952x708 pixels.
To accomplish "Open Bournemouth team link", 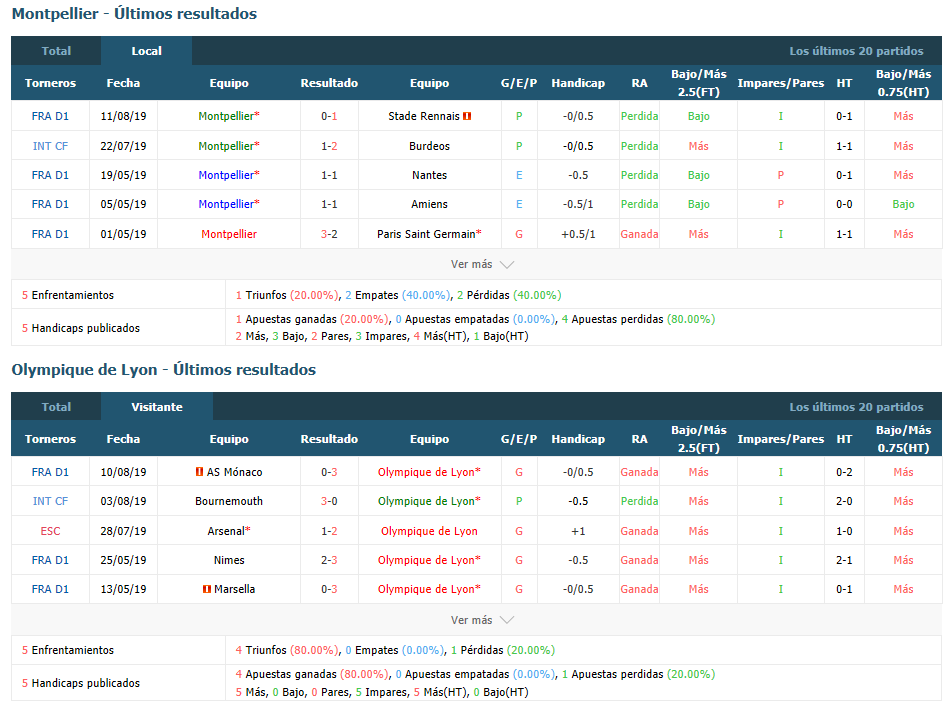I will pyautogui.click(x=229, y=501).
